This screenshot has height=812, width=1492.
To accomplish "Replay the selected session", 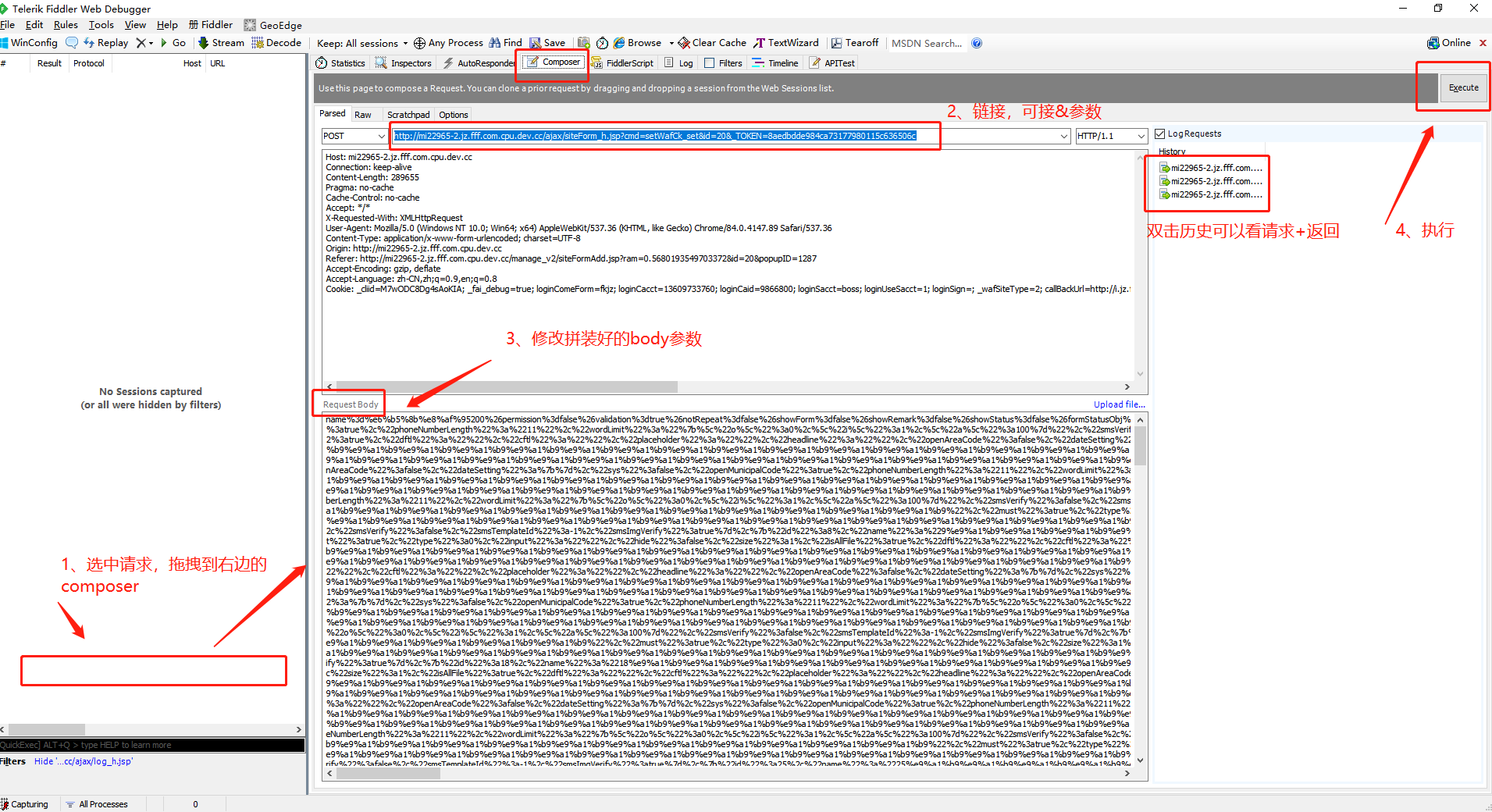I will coord(106,43).
